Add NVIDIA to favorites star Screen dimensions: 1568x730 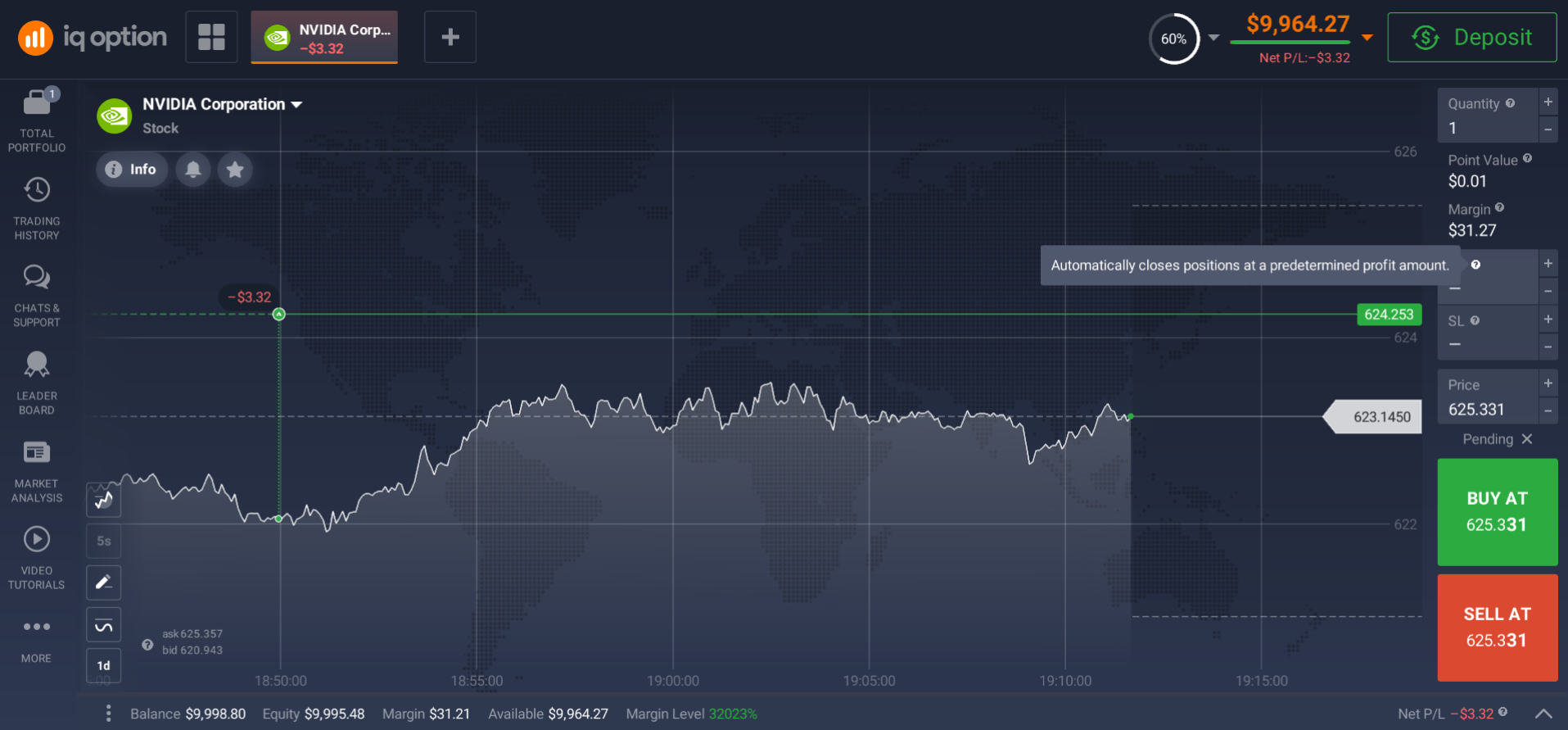[x=235, y=170]
